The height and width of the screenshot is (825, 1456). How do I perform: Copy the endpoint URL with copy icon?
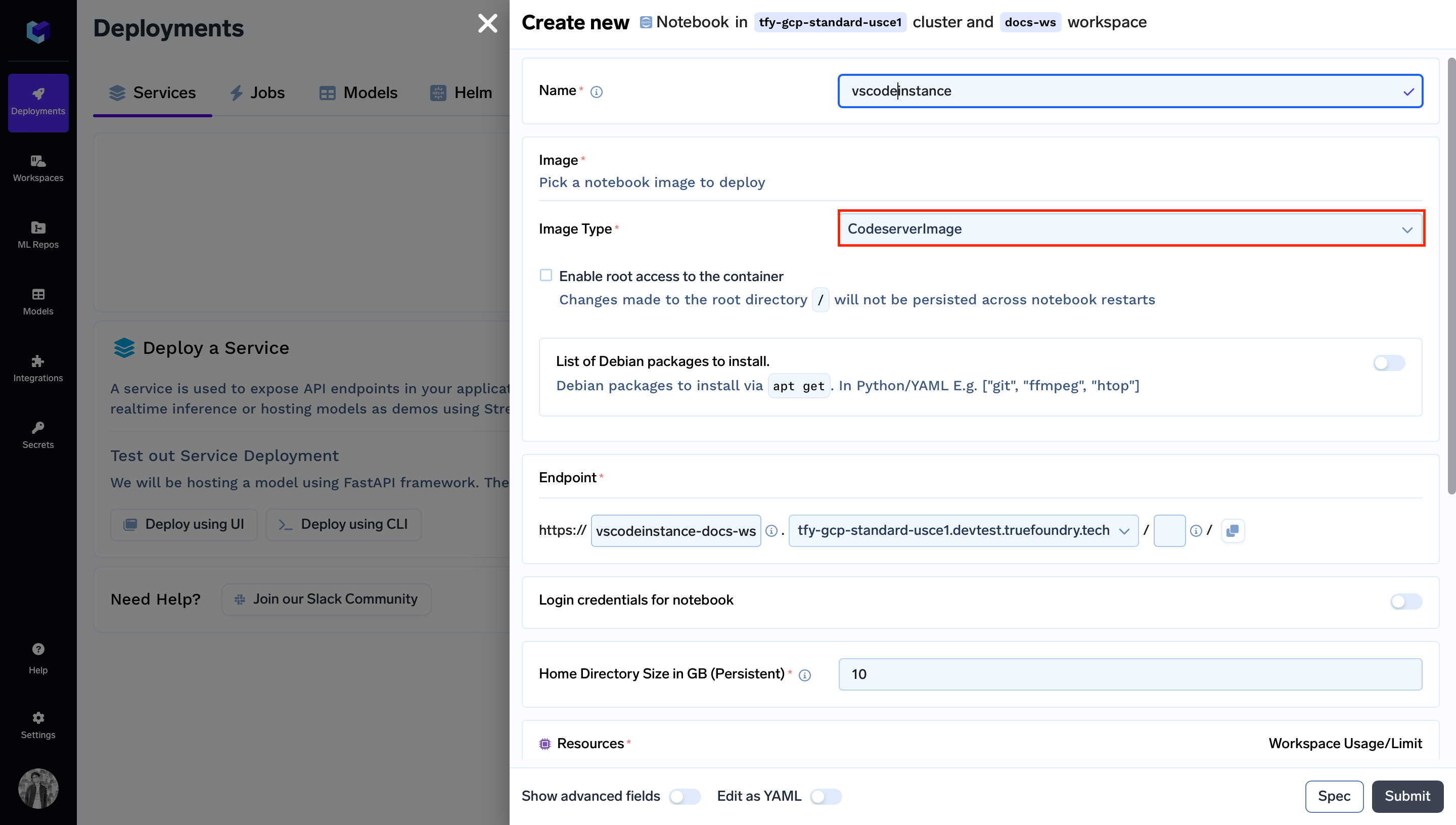click(1232, 531)
